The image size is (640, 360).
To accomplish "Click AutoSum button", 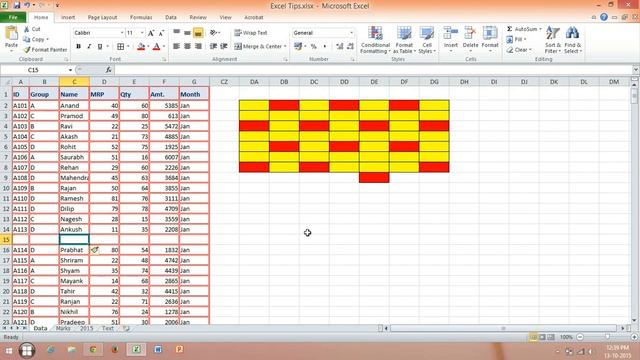I will click(522, 29).
